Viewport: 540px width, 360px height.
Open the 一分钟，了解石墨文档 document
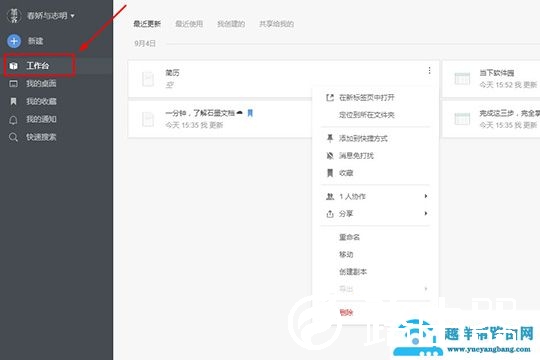pyautogui.click(x=200, y=113)
